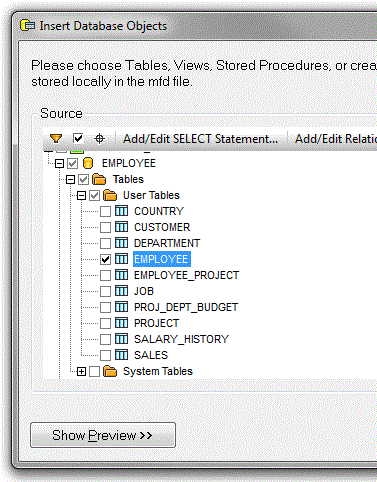The width and height of the screenshot is (377, 482).
Task: Select the System Tables label
Action: coord(158,371)
